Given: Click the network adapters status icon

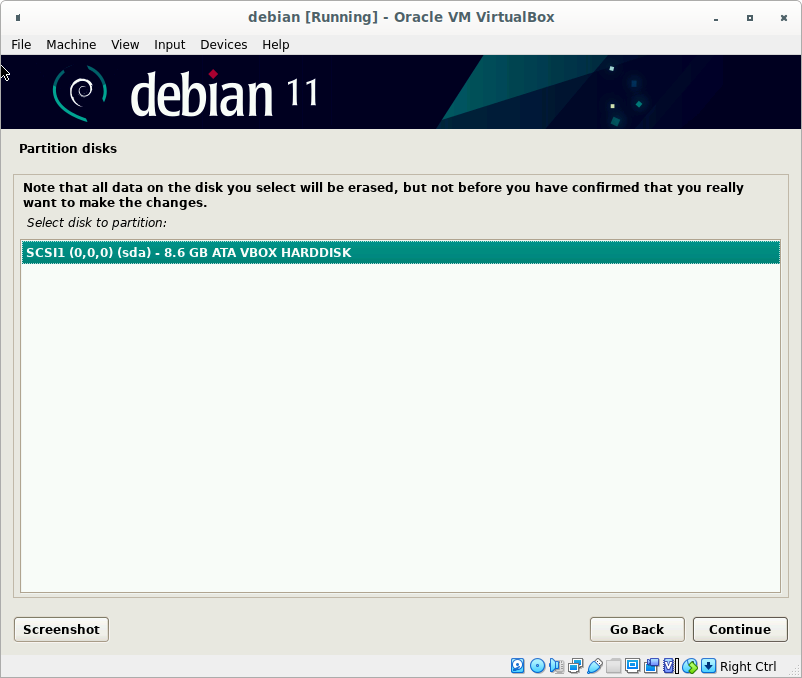Looking at the screenshot, I should [575, 666].
